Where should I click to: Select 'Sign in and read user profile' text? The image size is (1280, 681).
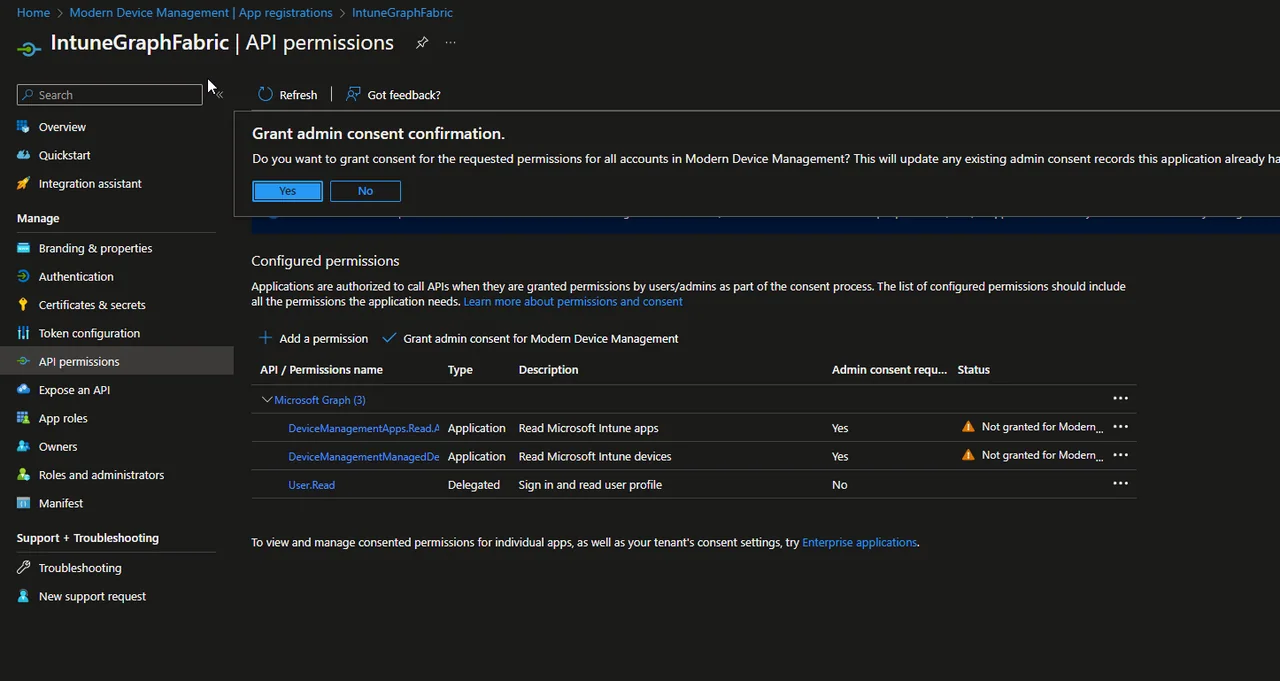(590, 485)
